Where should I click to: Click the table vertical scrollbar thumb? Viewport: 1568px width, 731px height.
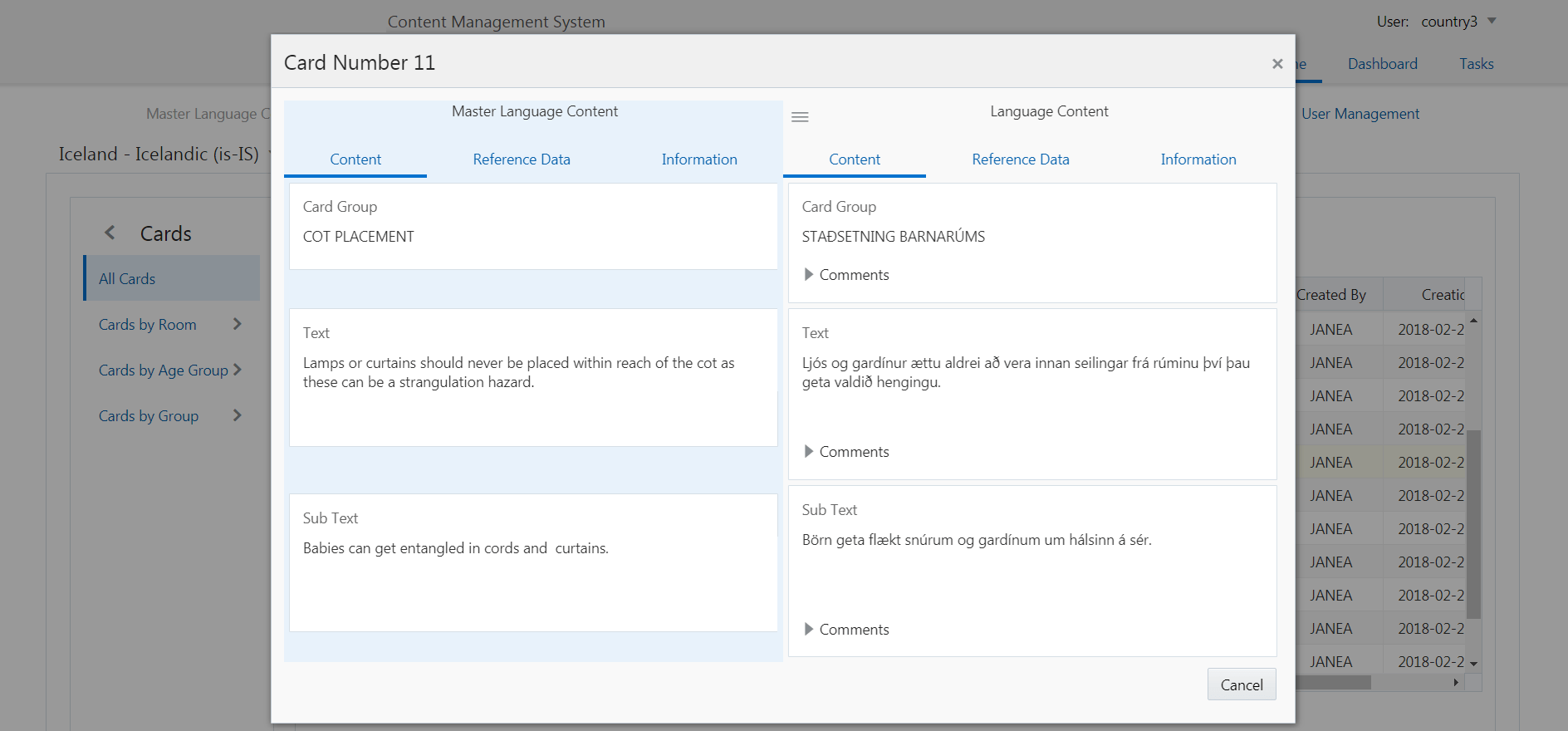(1473, 523)
